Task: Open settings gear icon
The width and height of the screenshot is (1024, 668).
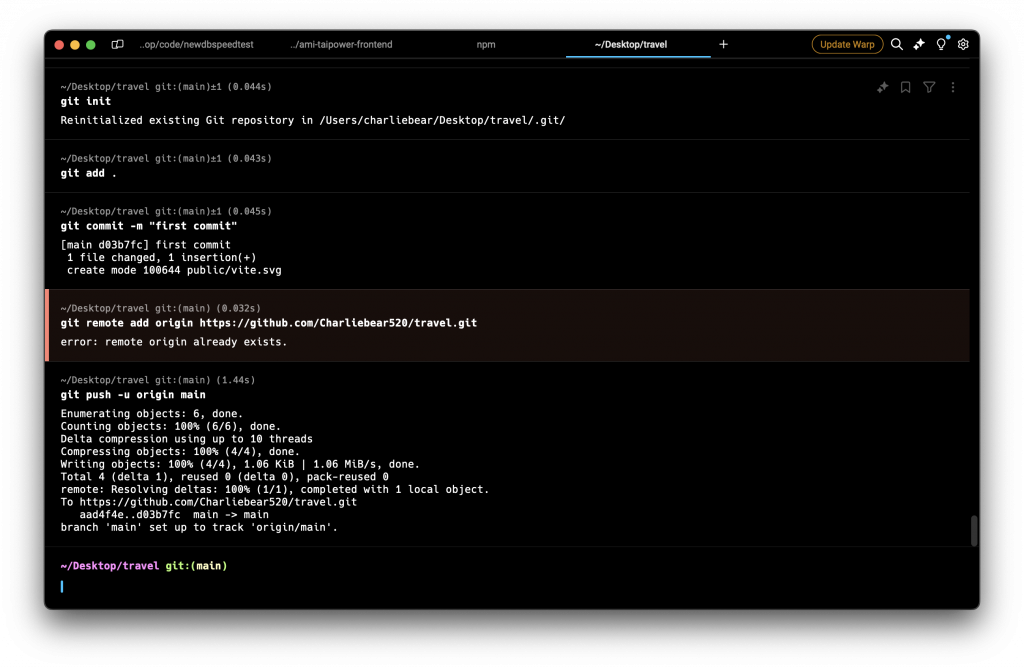Action: pos(963,44)
